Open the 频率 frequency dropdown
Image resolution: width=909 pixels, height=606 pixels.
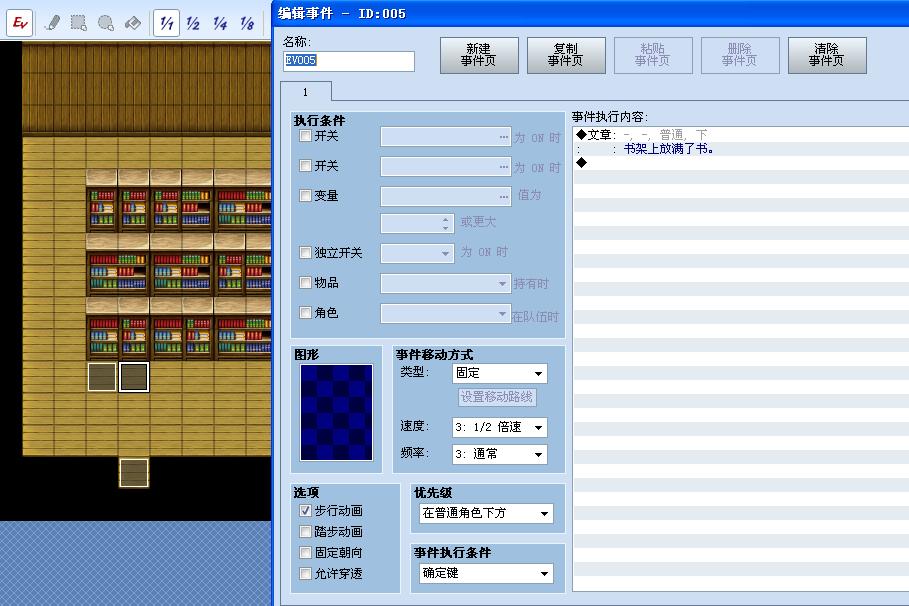click(500, 454)
